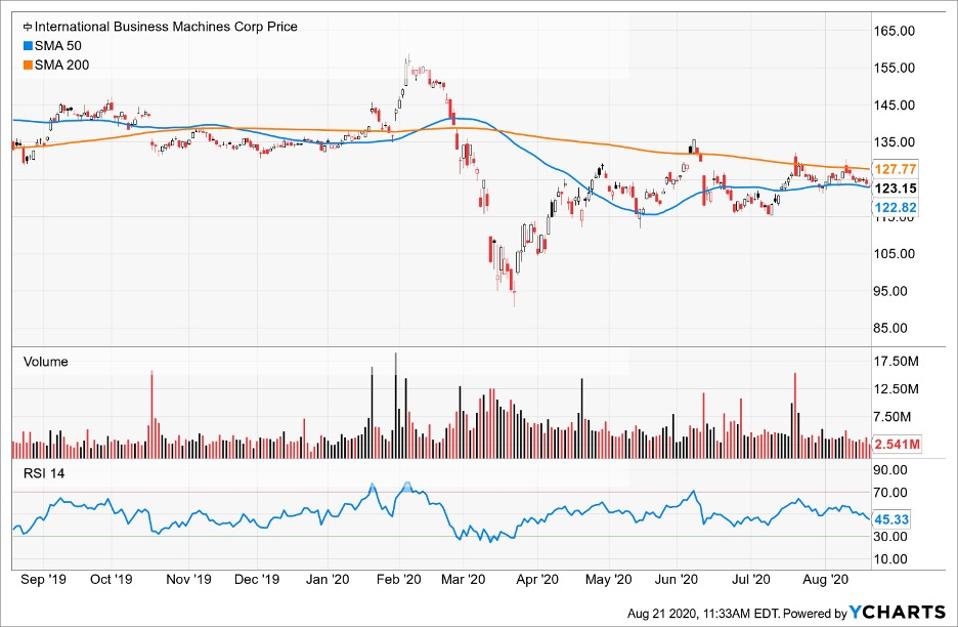
Task: Click the tall red volume bar in late July
Action: tap(795, 416)
